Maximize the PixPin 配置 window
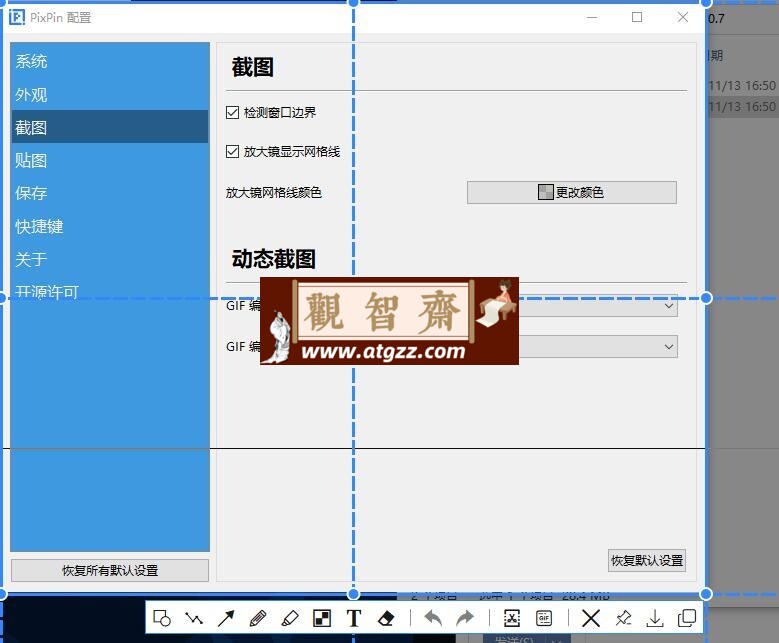This screenshot has width=779, height=643. click(637, 17)
